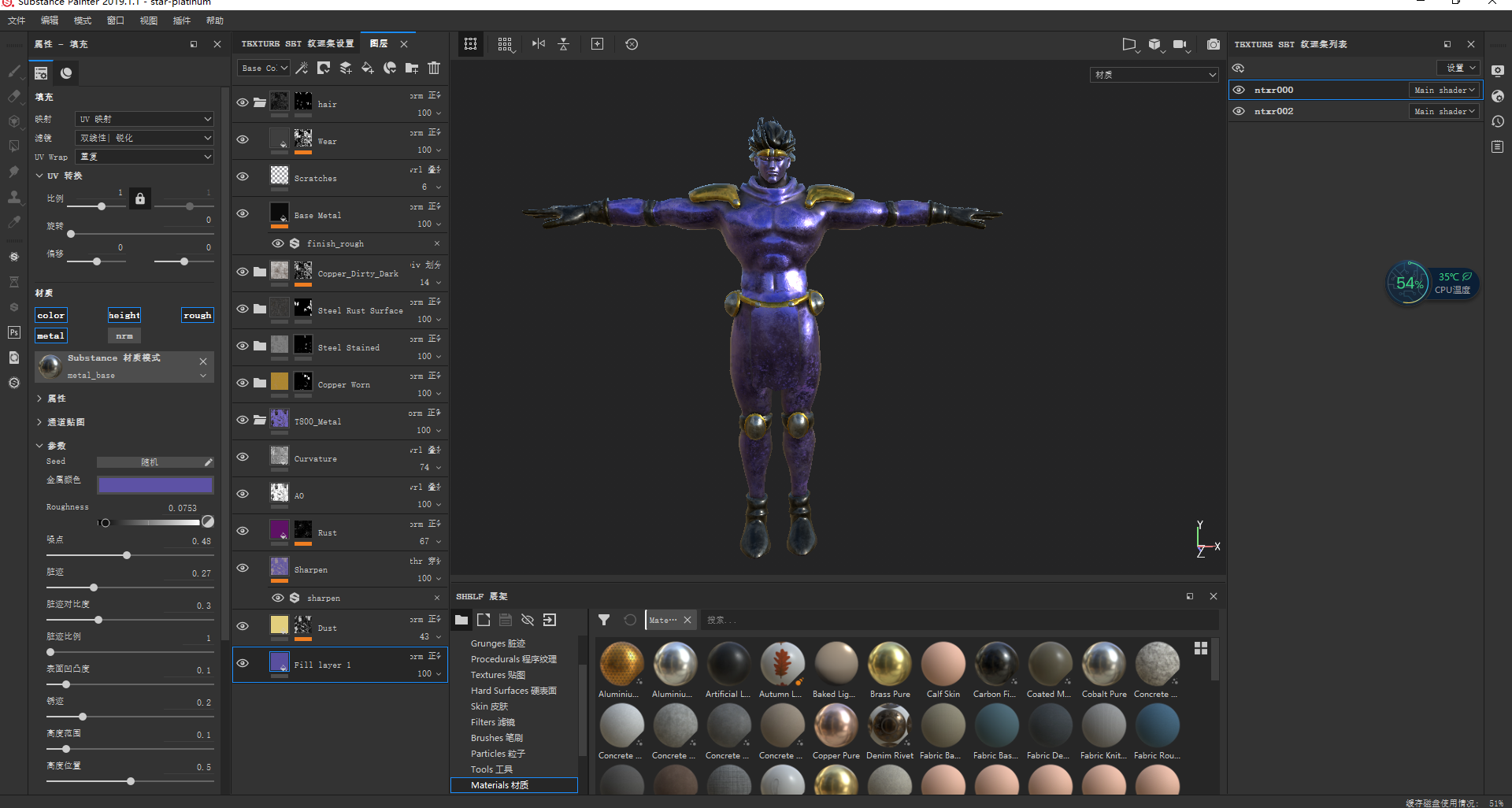Viewport: 1512px width, 808px height.
Task: Click the shelf filter funnel icon
Action: click(604, 620)
